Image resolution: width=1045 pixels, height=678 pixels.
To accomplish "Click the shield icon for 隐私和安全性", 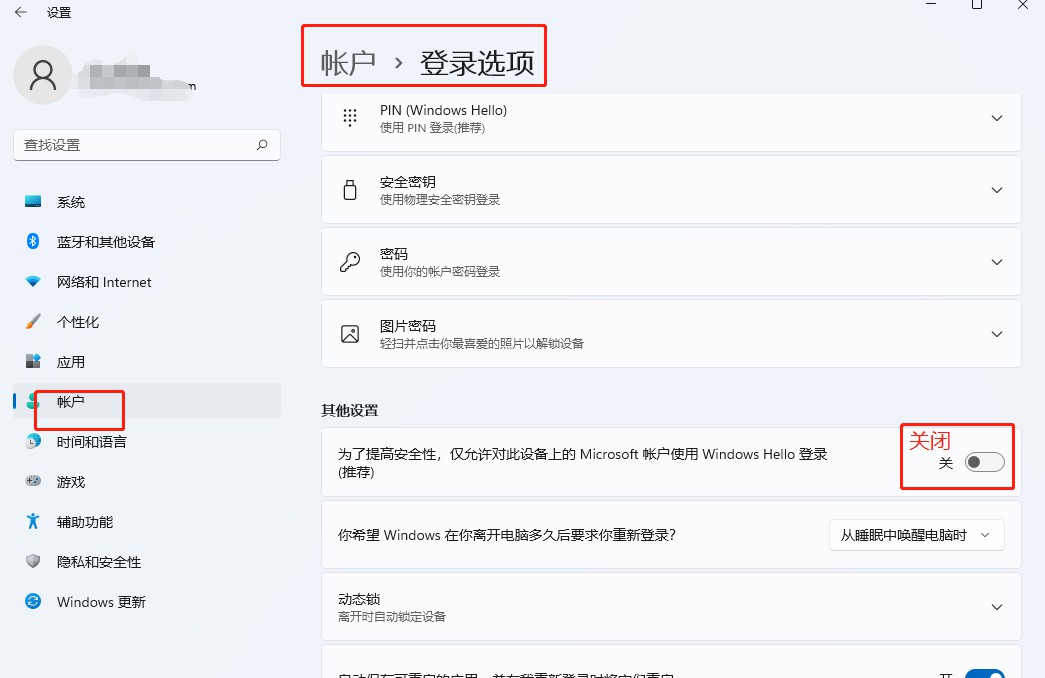I will pyautogui.click(x=33, y=561).
